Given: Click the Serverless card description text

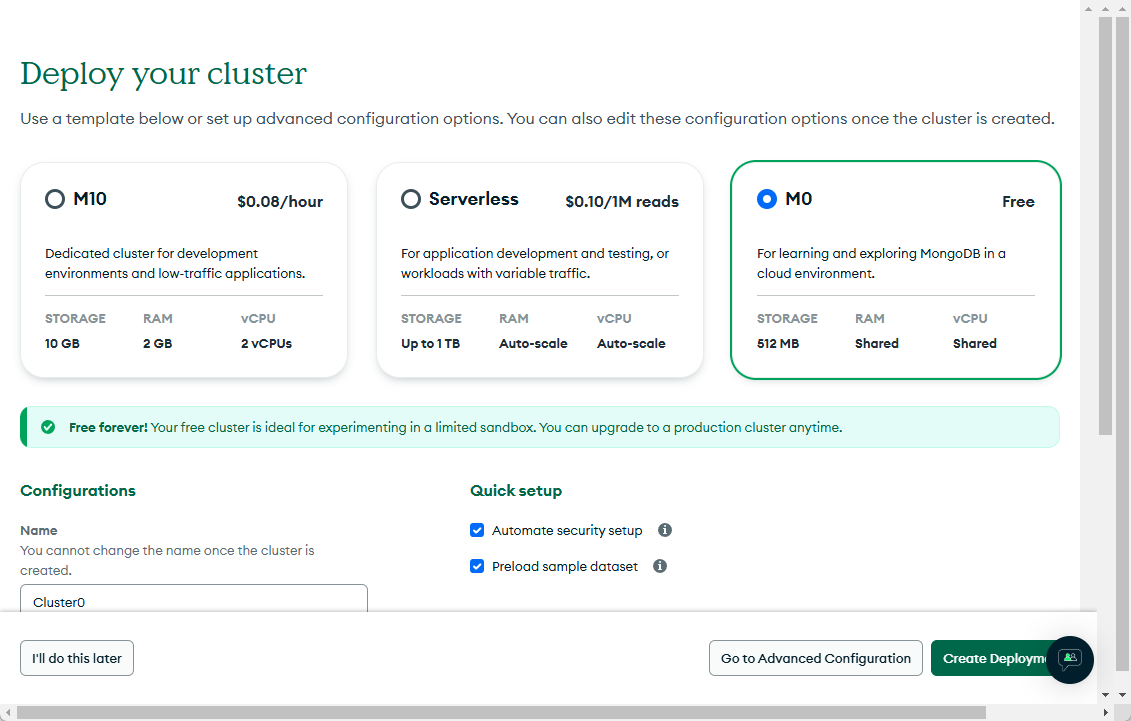Looking at the screenshot, I should [535, 263].
